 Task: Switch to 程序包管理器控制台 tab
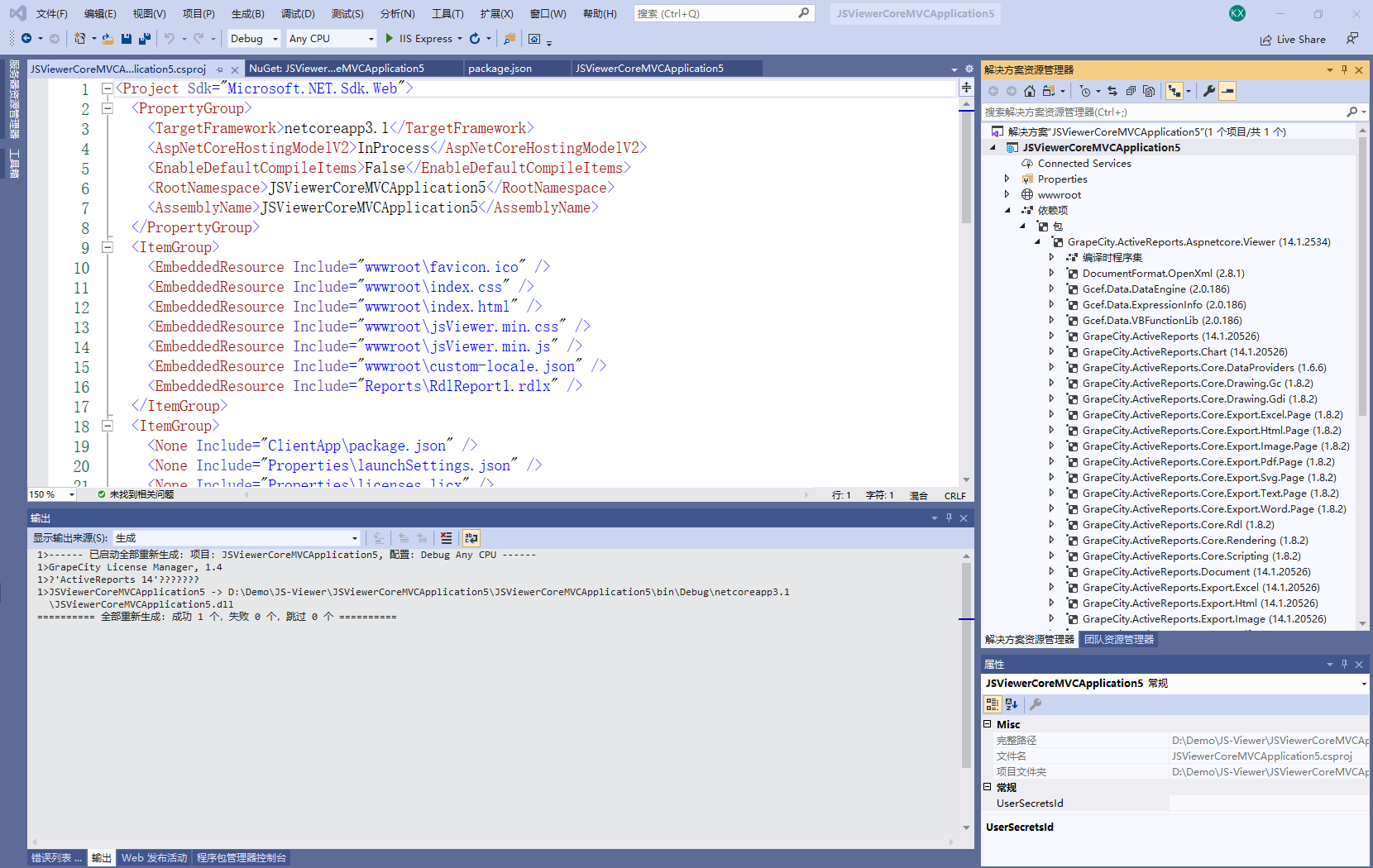[242, 858]
